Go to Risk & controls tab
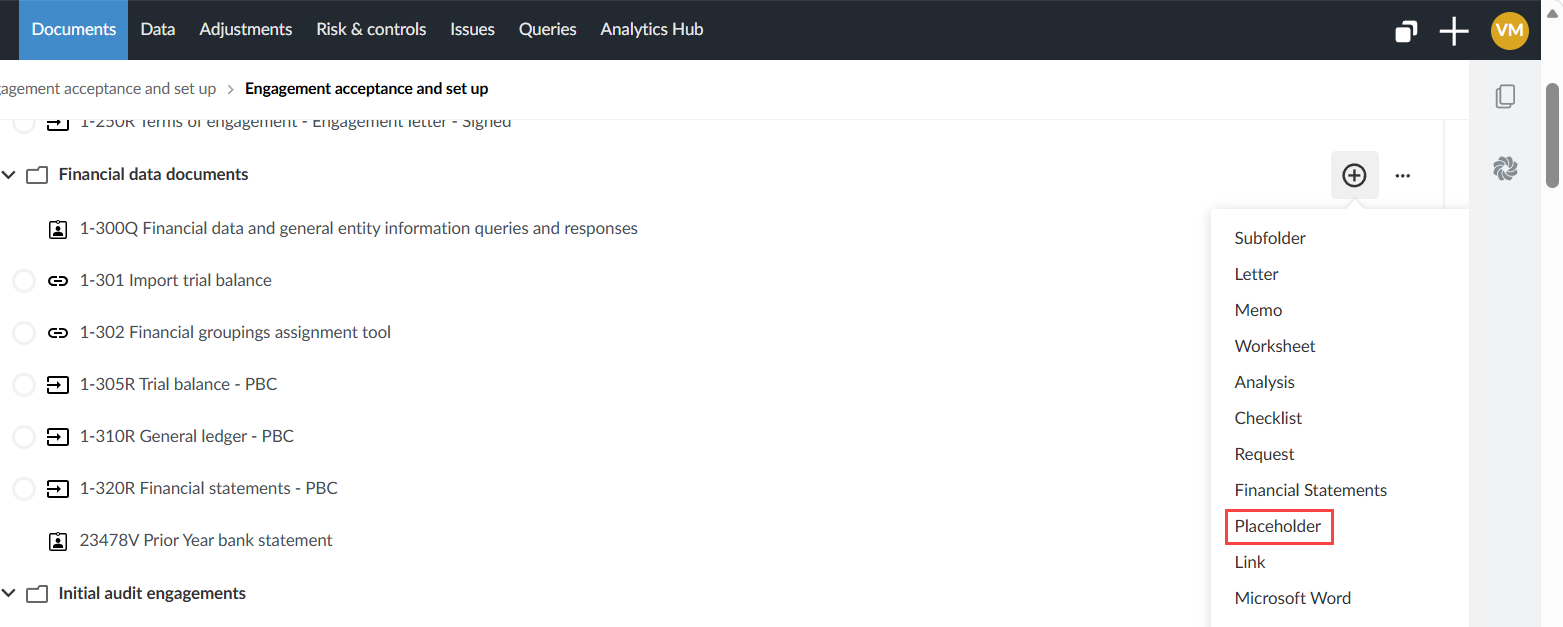Screen dimensions: 1563x627 pos(371,29)
